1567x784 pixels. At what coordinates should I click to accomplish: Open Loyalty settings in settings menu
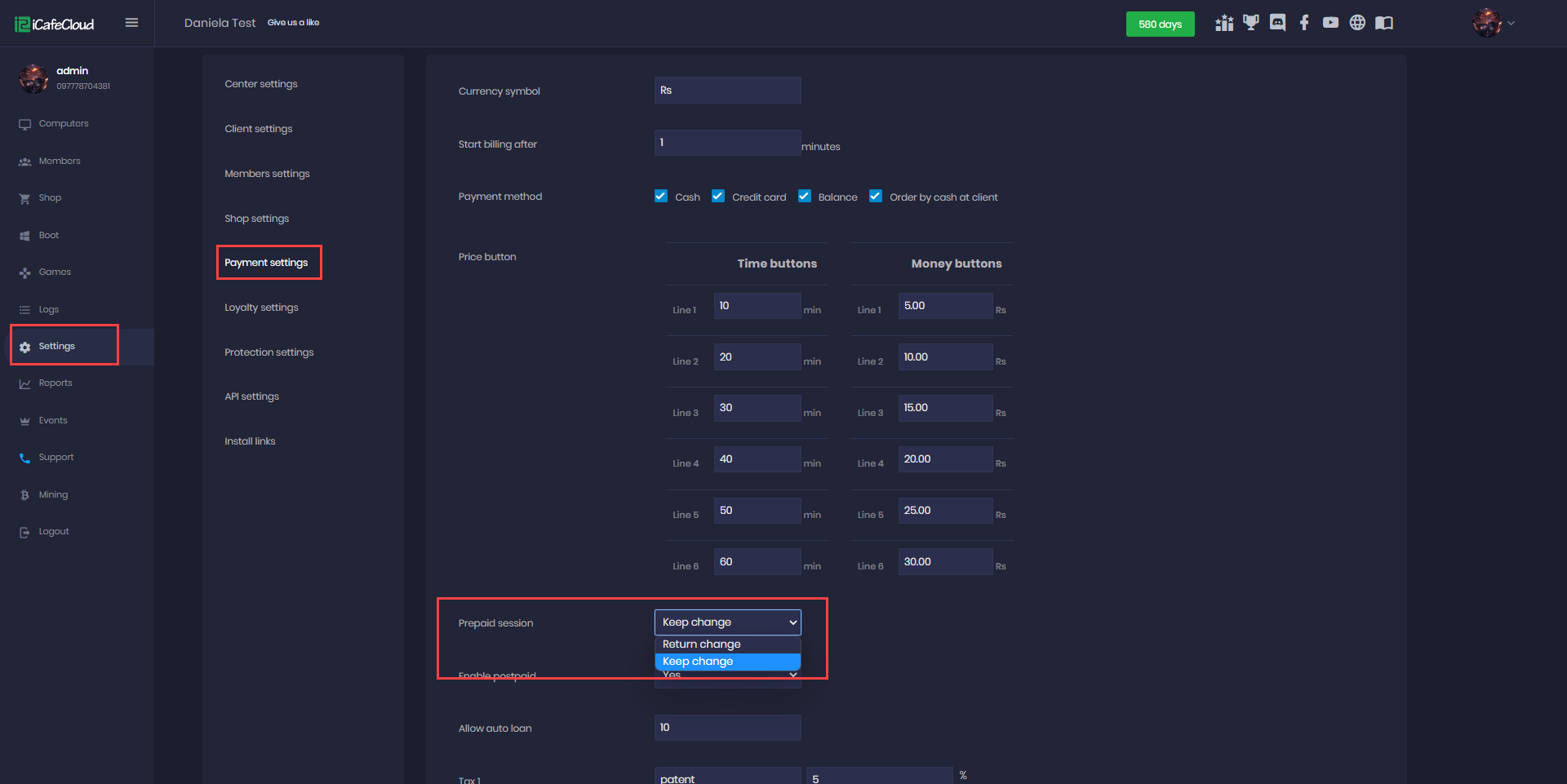(x=261, y=308)
